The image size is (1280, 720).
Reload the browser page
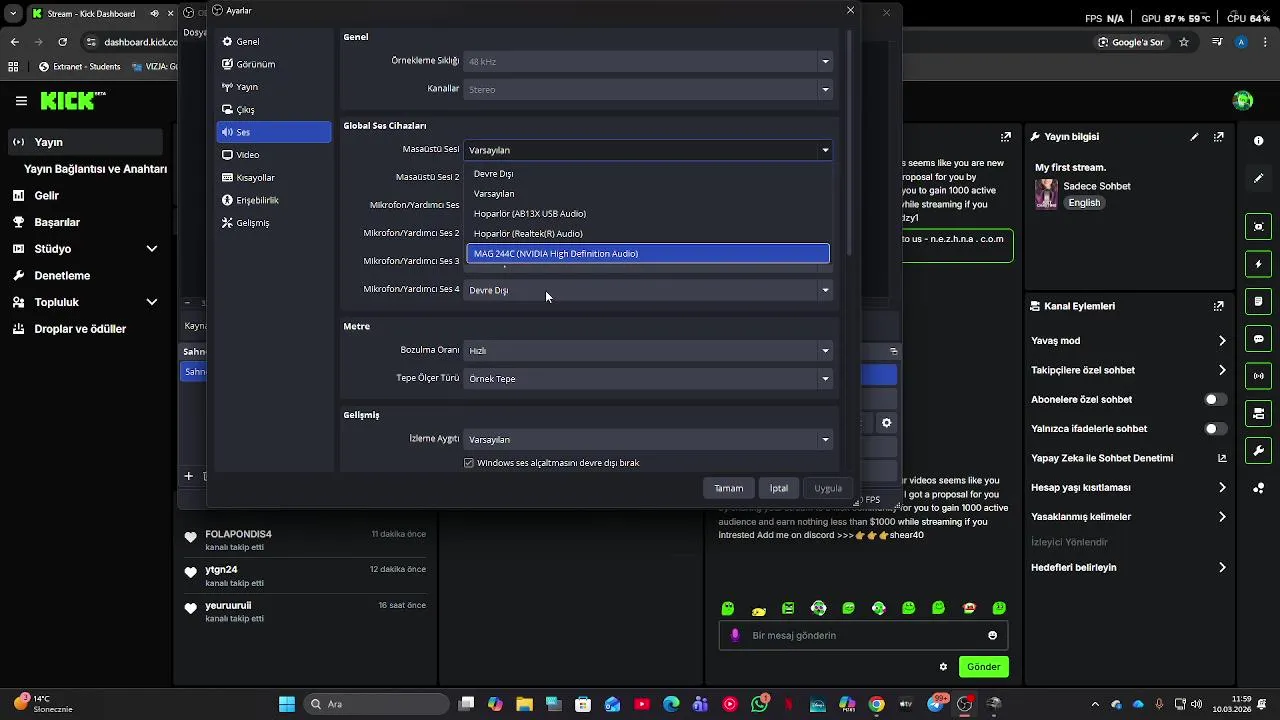click(x=62, y=42)
